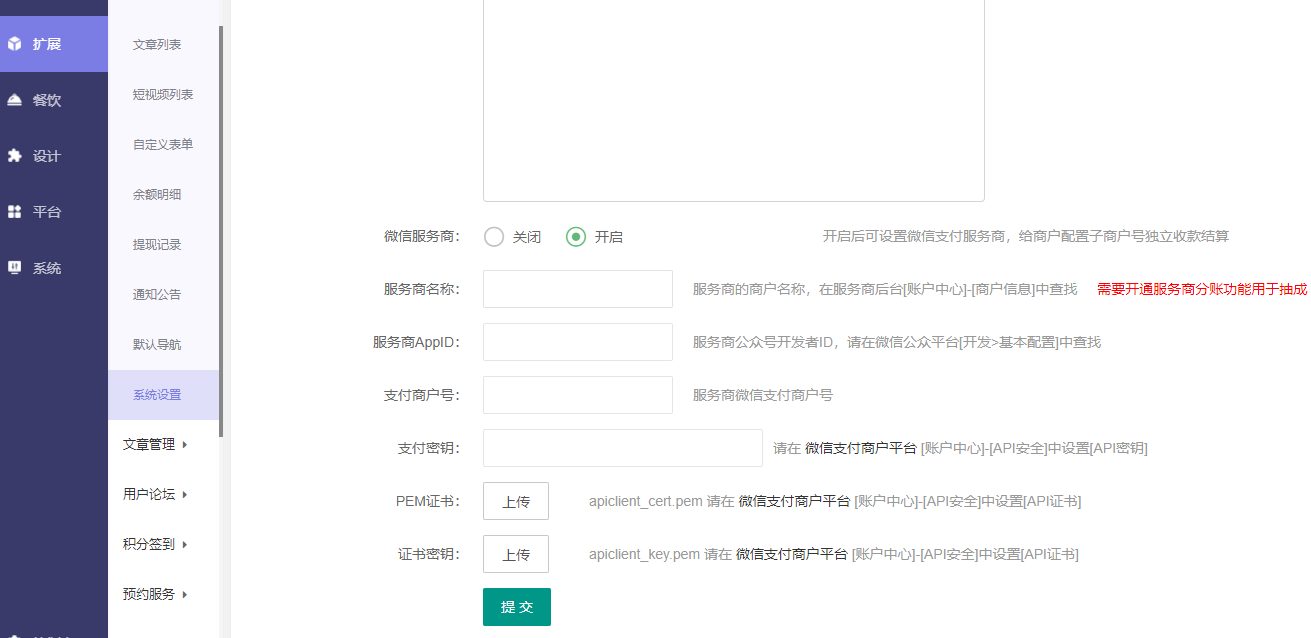This screenshot has width=1311, height=638.
Task: Select the 关闭 radio for 微信服务商
Action: (494, 237)
